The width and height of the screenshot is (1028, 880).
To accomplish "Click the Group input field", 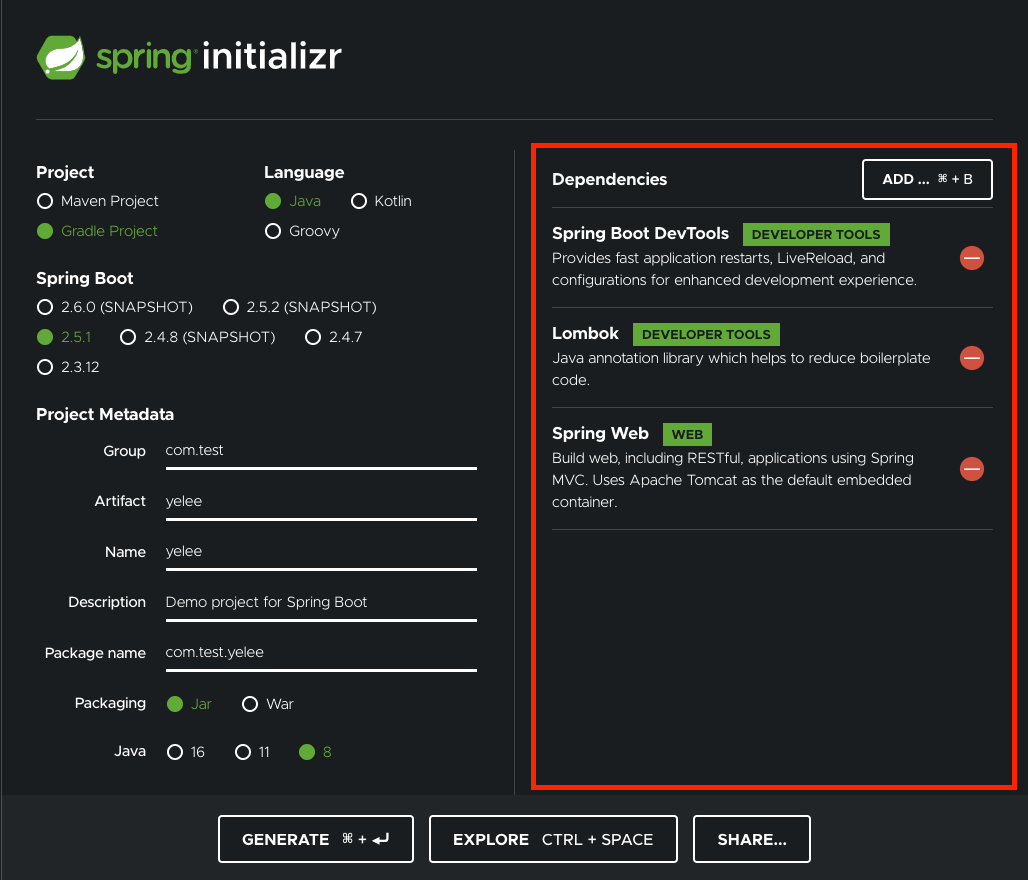I will coord(321,451).
